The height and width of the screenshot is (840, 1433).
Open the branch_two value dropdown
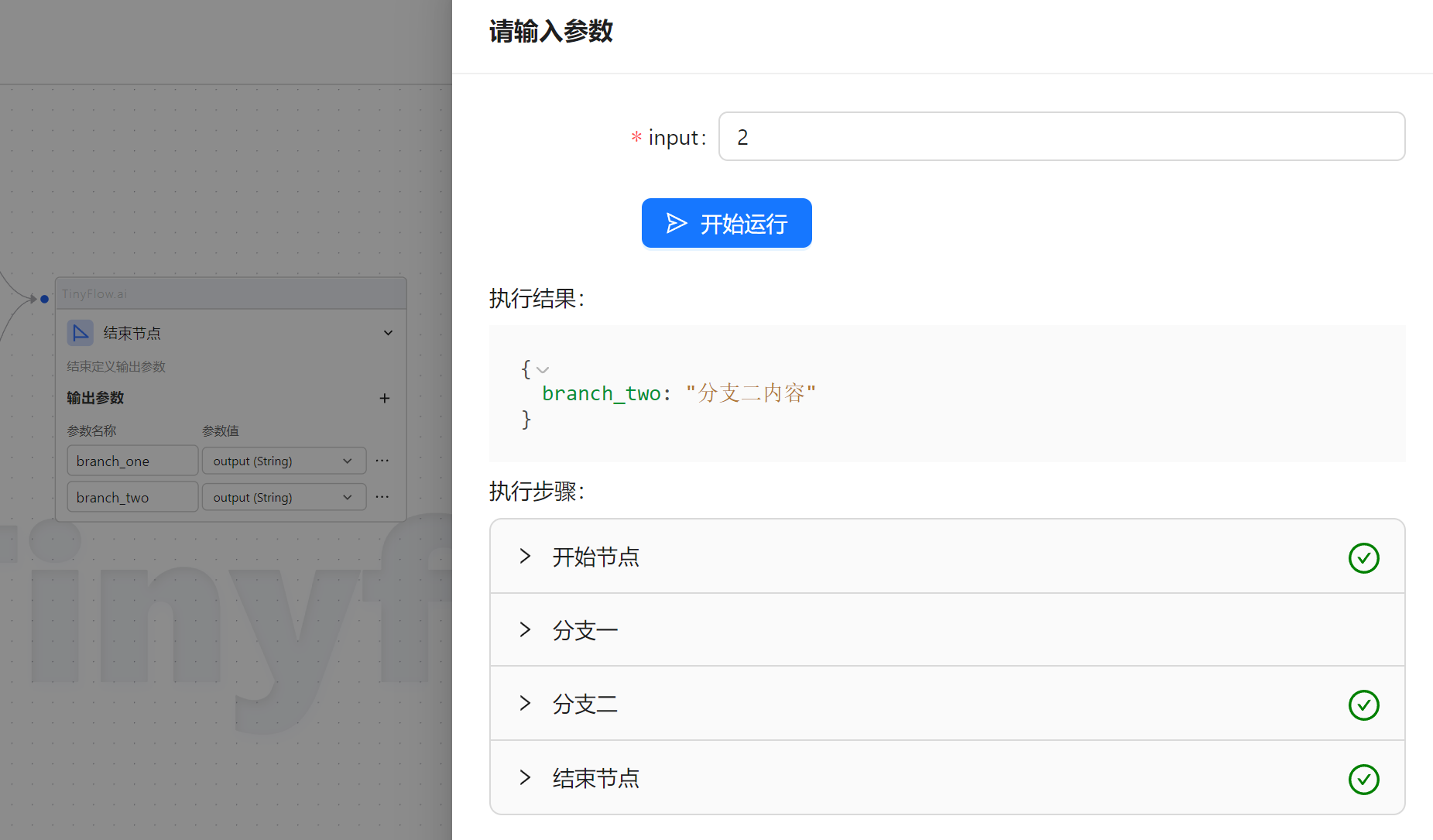point(283,497)
